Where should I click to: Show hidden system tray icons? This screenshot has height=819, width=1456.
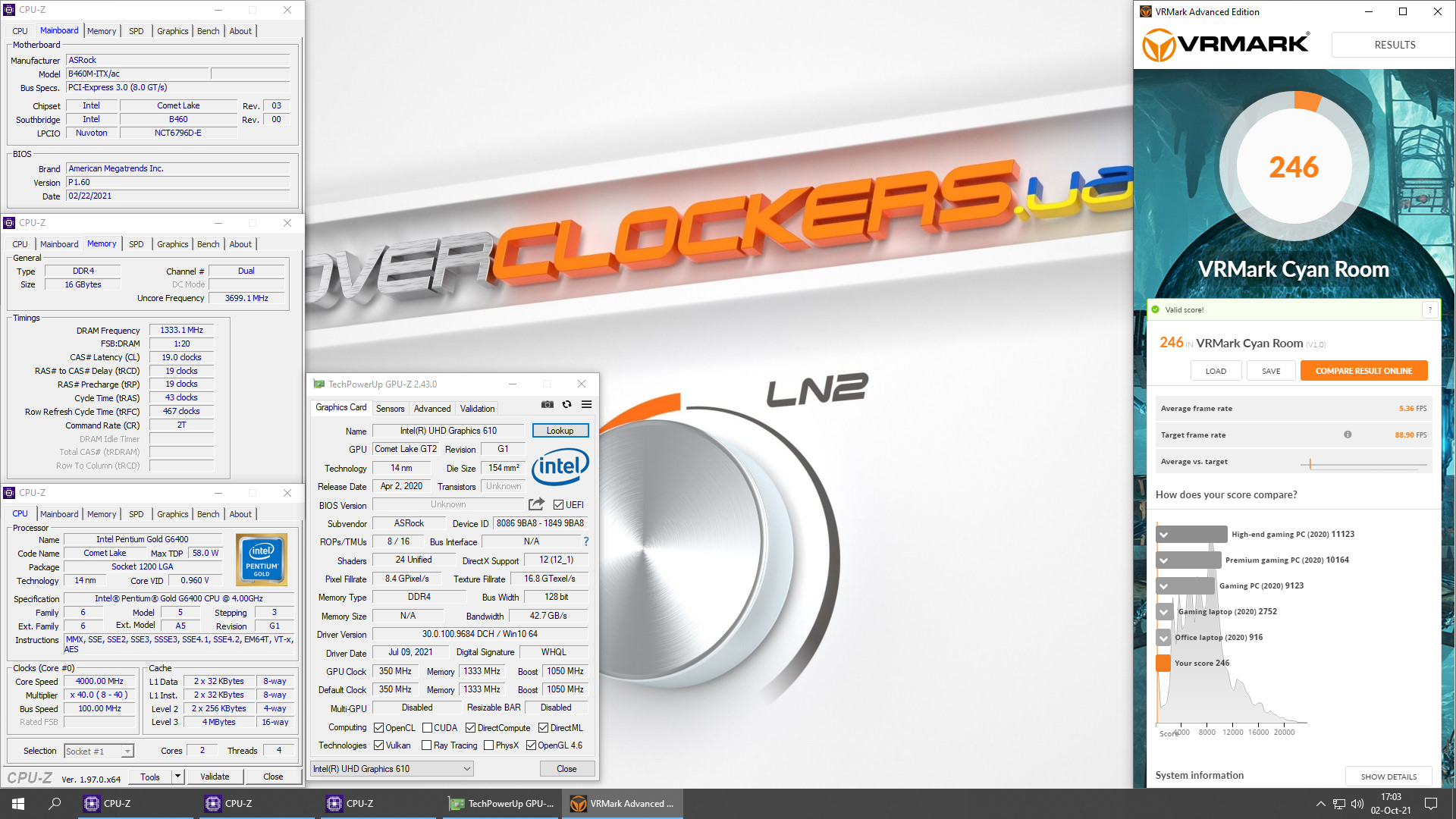click(x=1320, y=804)
